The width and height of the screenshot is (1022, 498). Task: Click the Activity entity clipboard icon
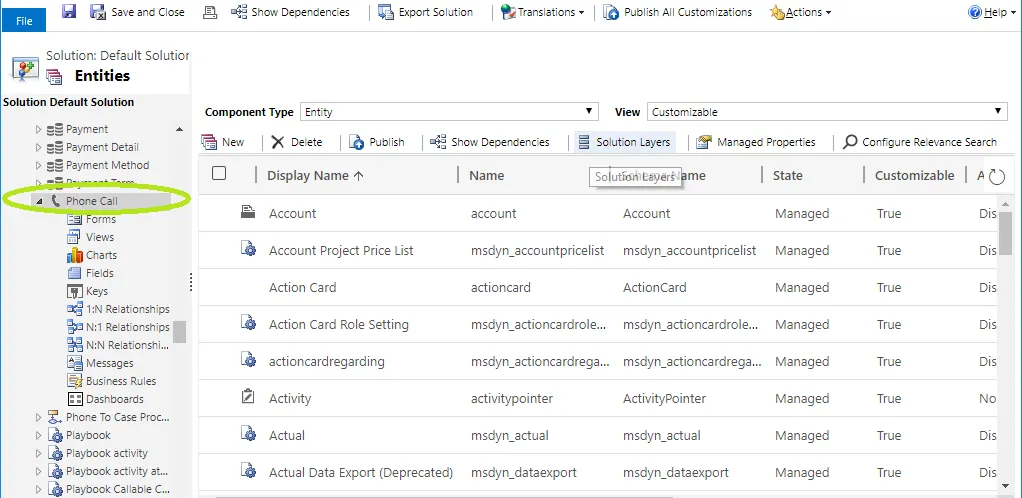tap(248, 396)
